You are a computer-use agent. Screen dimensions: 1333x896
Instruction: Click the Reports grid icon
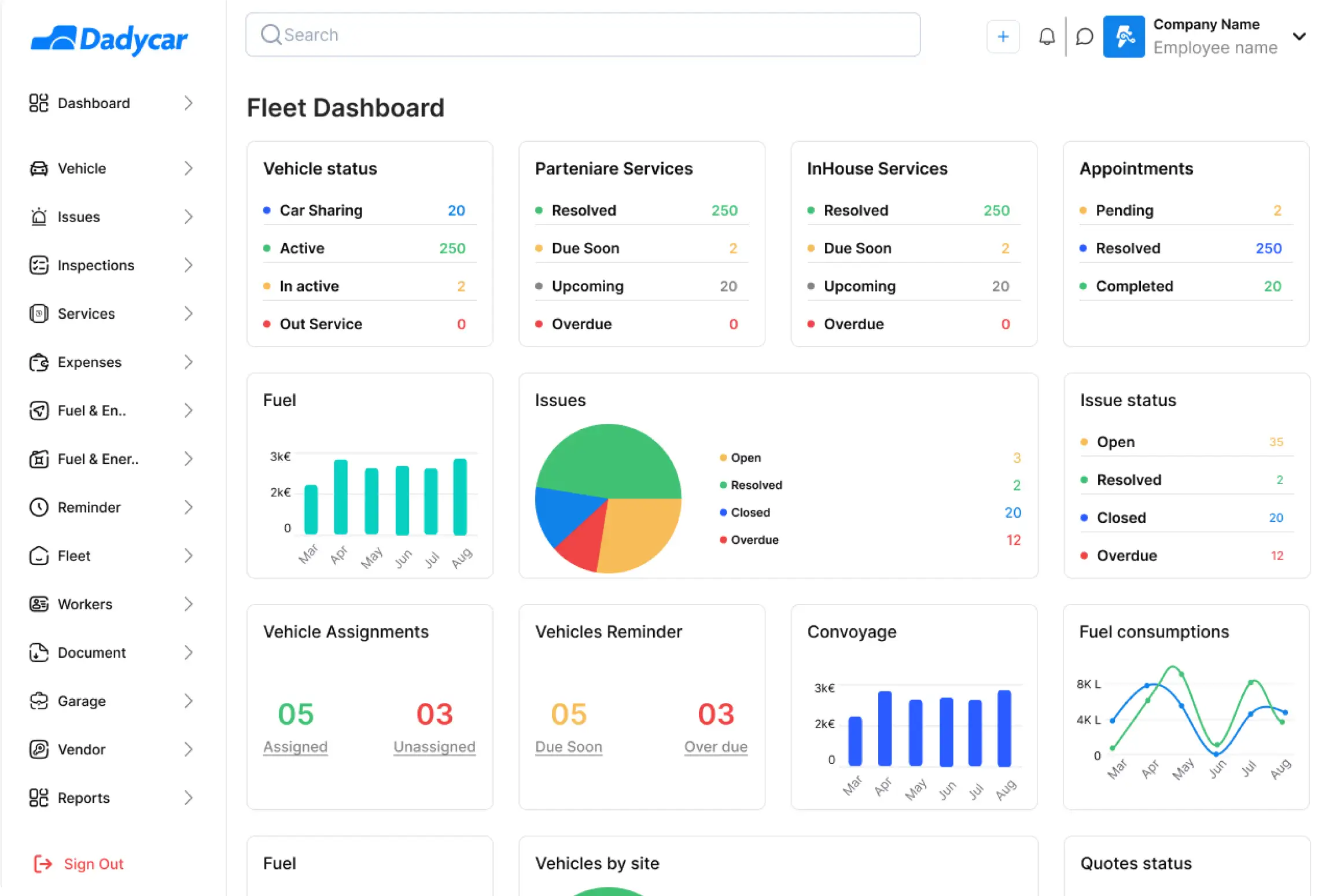(x=39, y=798)
